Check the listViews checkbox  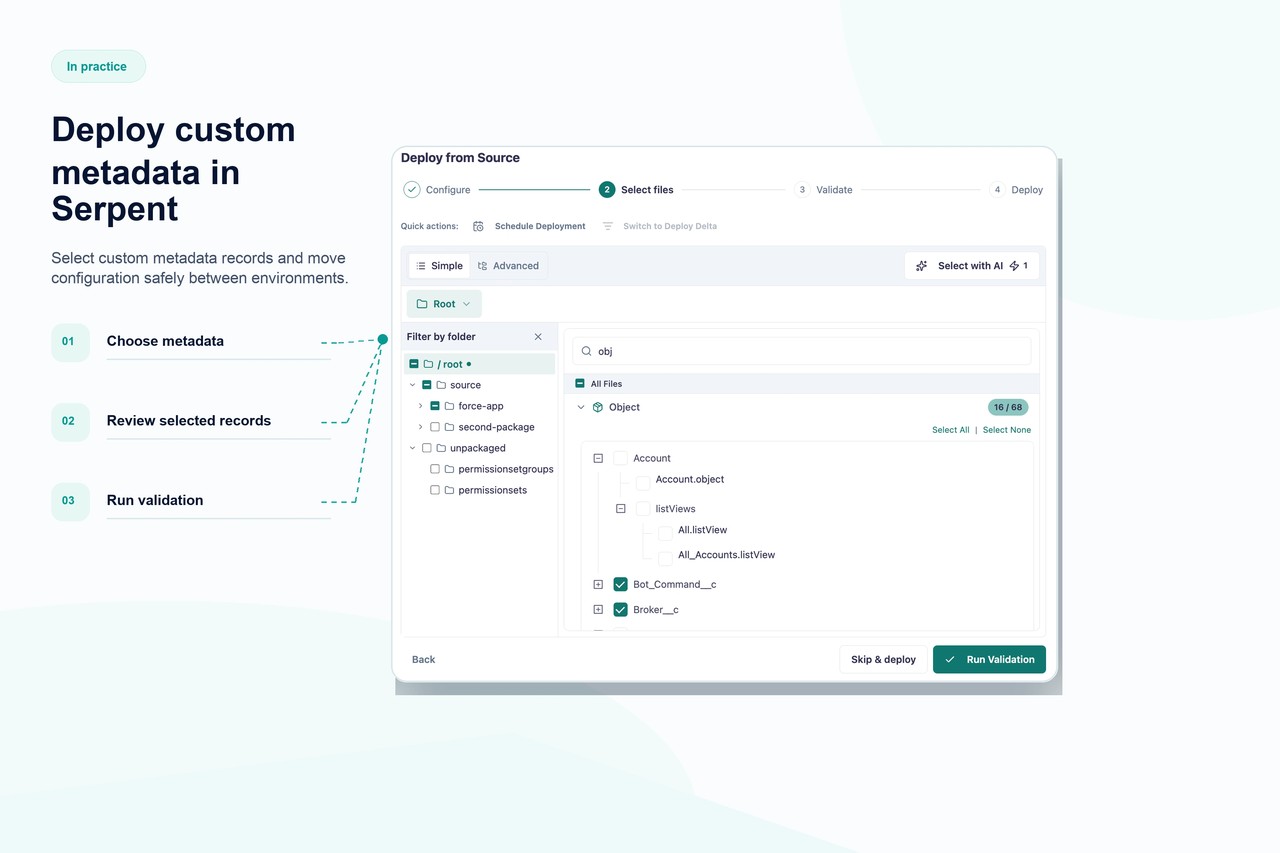(x=643, y=509)
